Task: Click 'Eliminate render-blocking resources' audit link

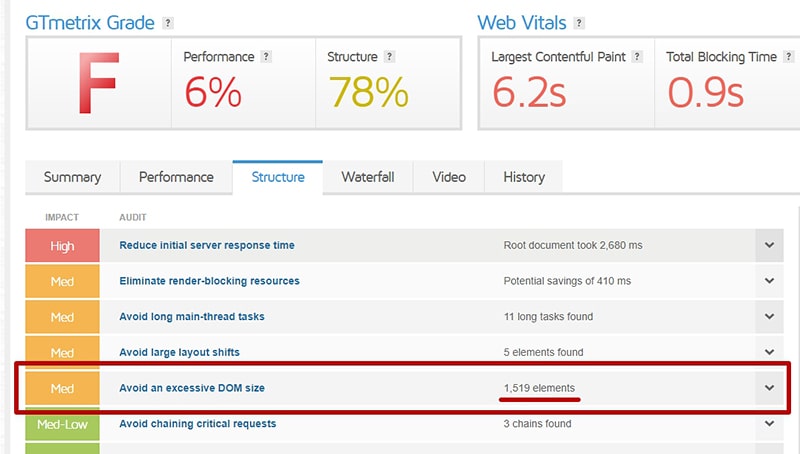Action: coord(209,281)
